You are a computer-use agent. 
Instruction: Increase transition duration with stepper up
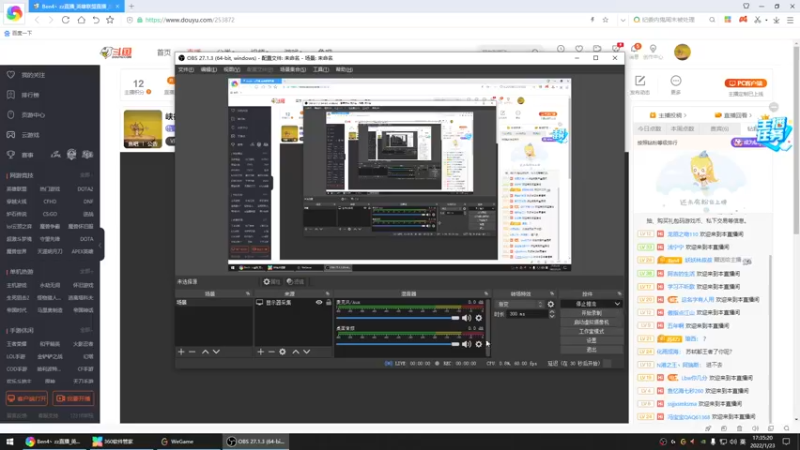pyautogui.click(x=552, y=312)
